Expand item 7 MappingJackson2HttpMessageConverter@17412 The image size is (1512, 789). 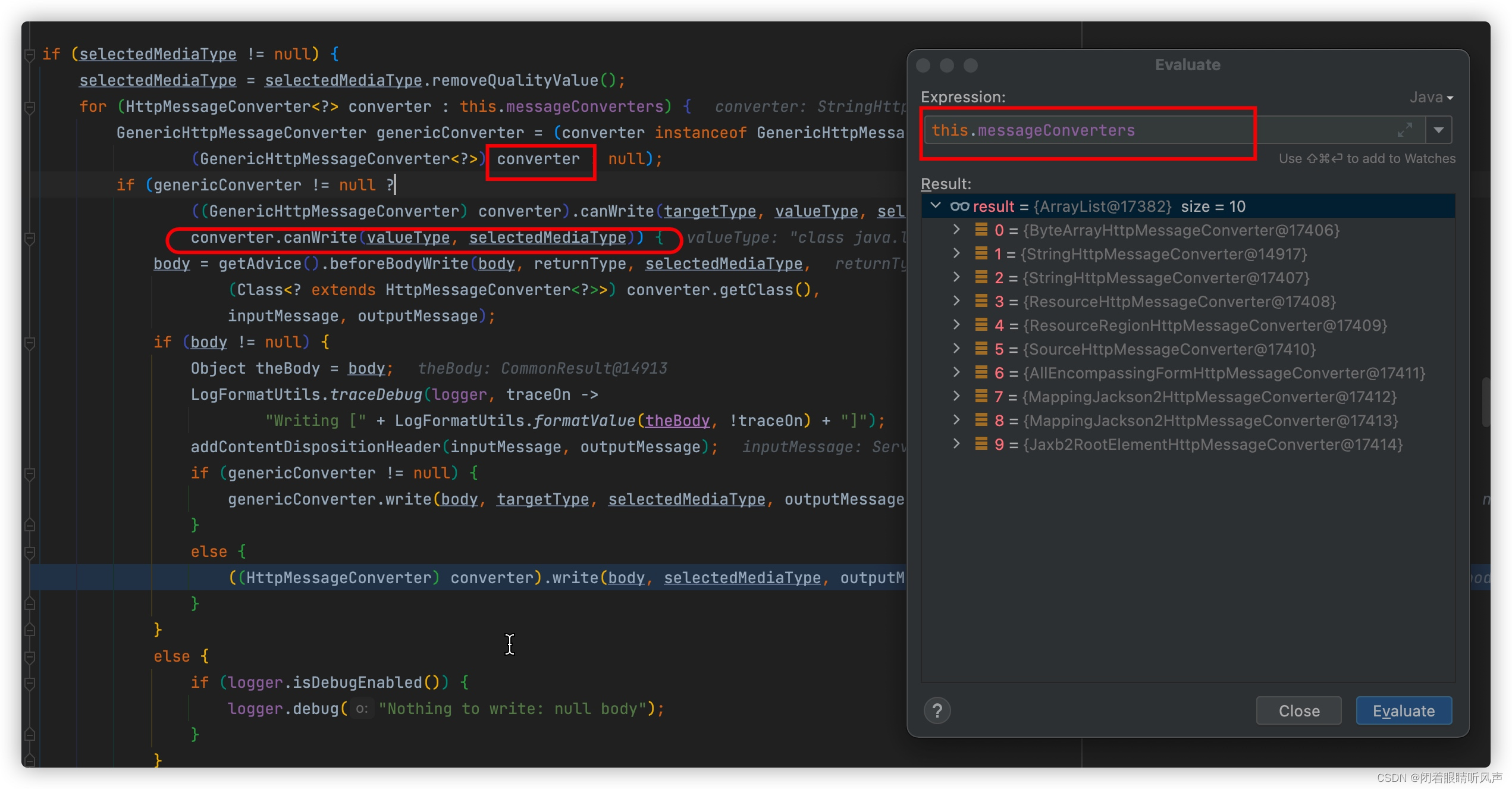tap(956, 396)
